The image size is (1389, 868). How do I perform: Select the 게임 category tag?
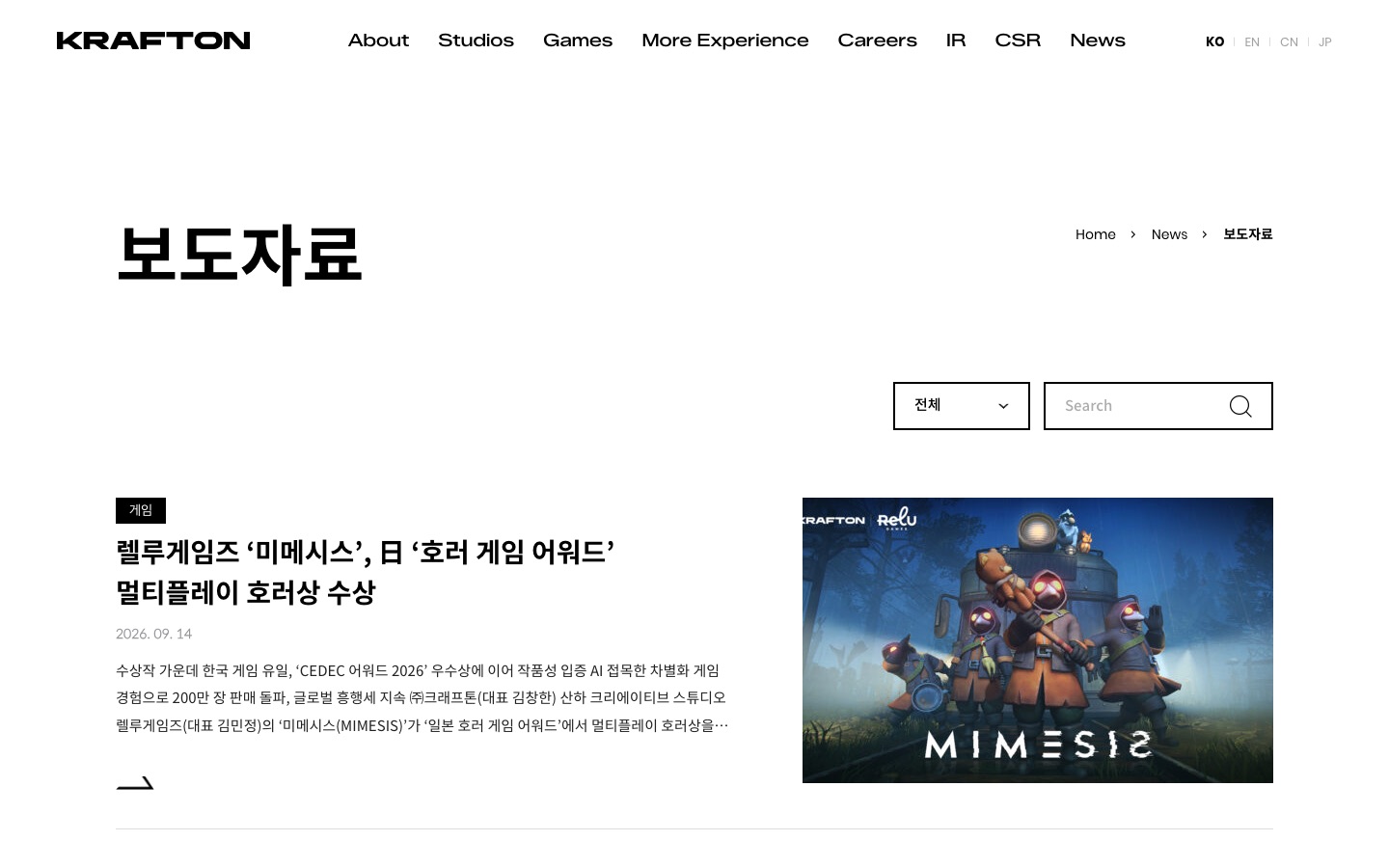(x=141, y=510)
